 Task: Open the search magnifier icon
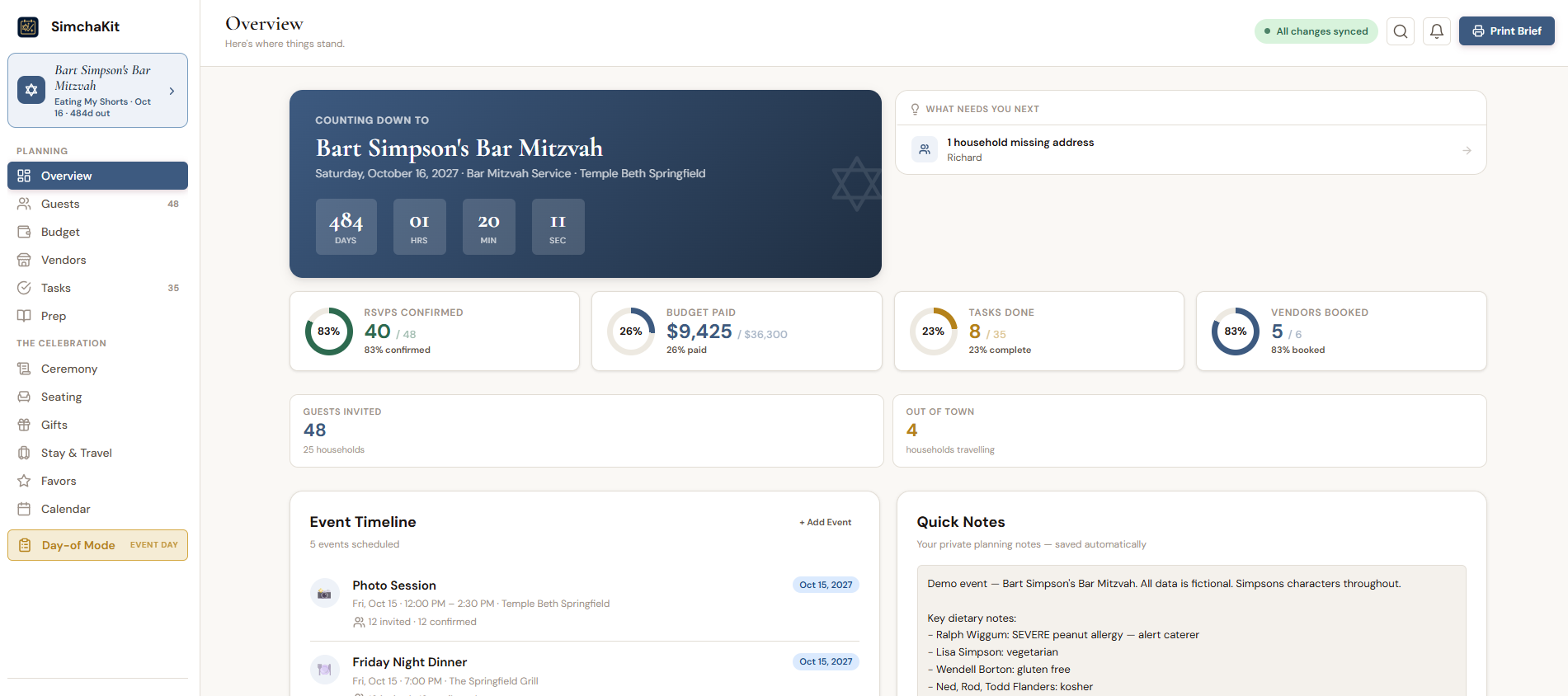[x=1401, y=31]
